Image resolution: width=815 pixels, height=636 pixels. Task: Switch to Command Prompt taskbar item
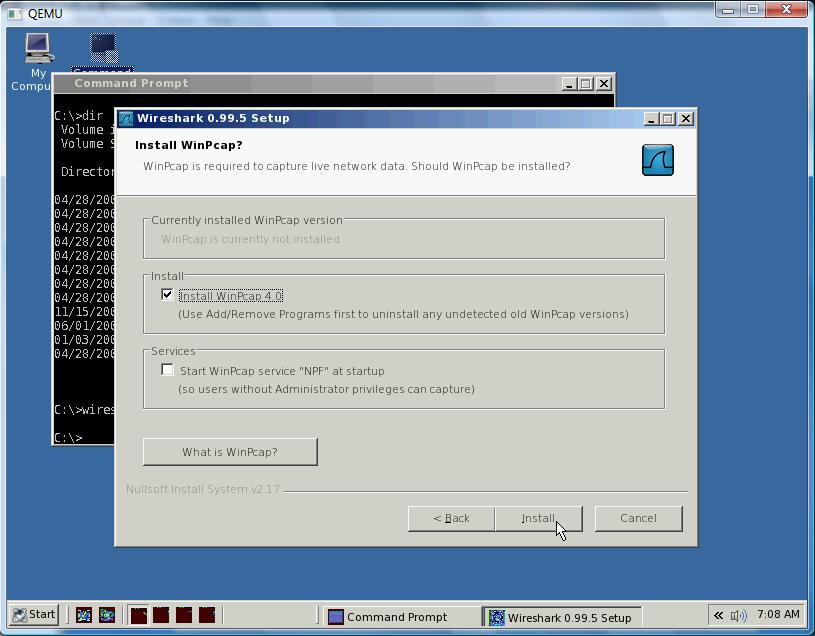click(x=397, y=617)
